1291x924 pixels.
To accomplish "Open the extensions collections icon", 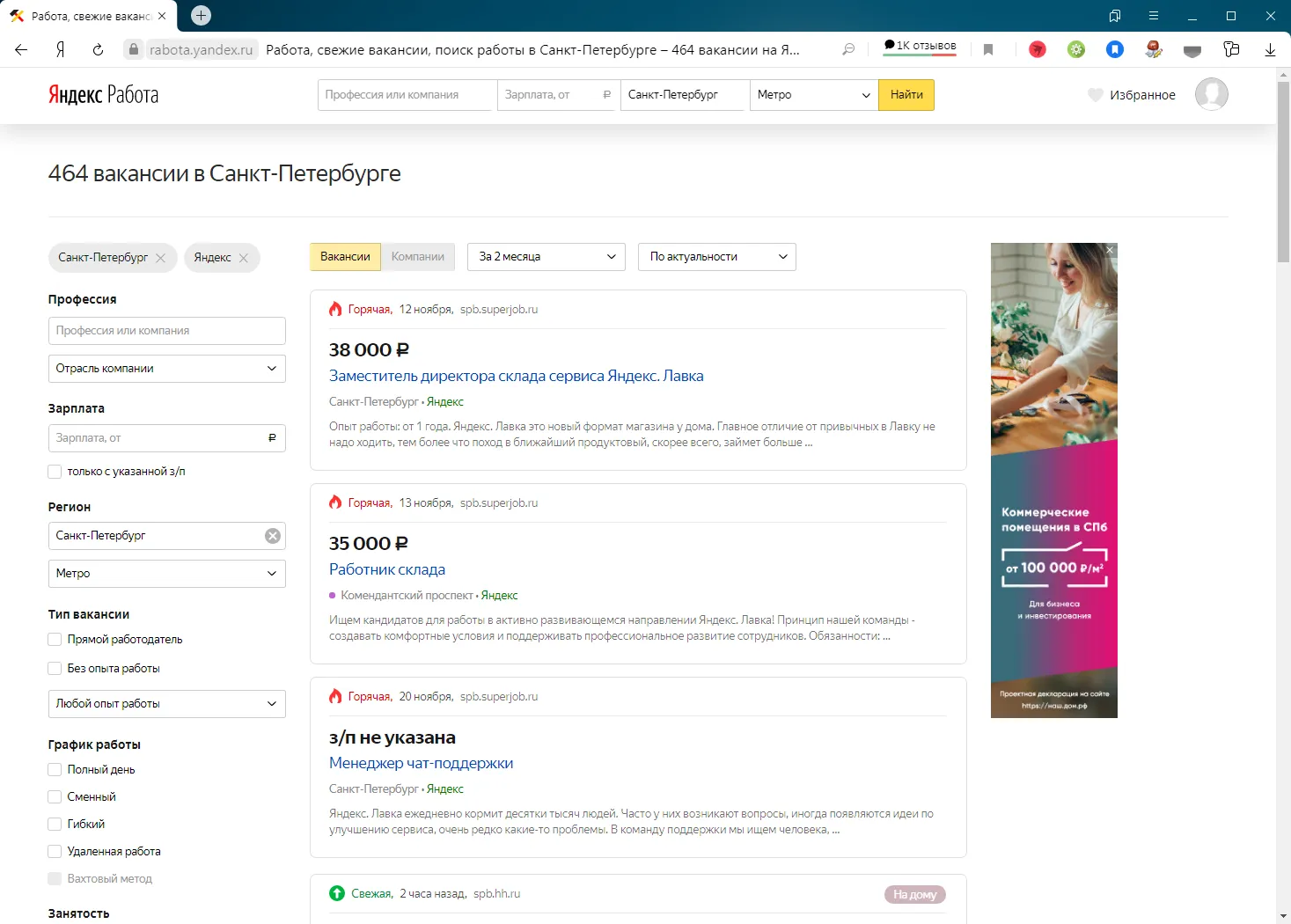I will (1231, 50).
